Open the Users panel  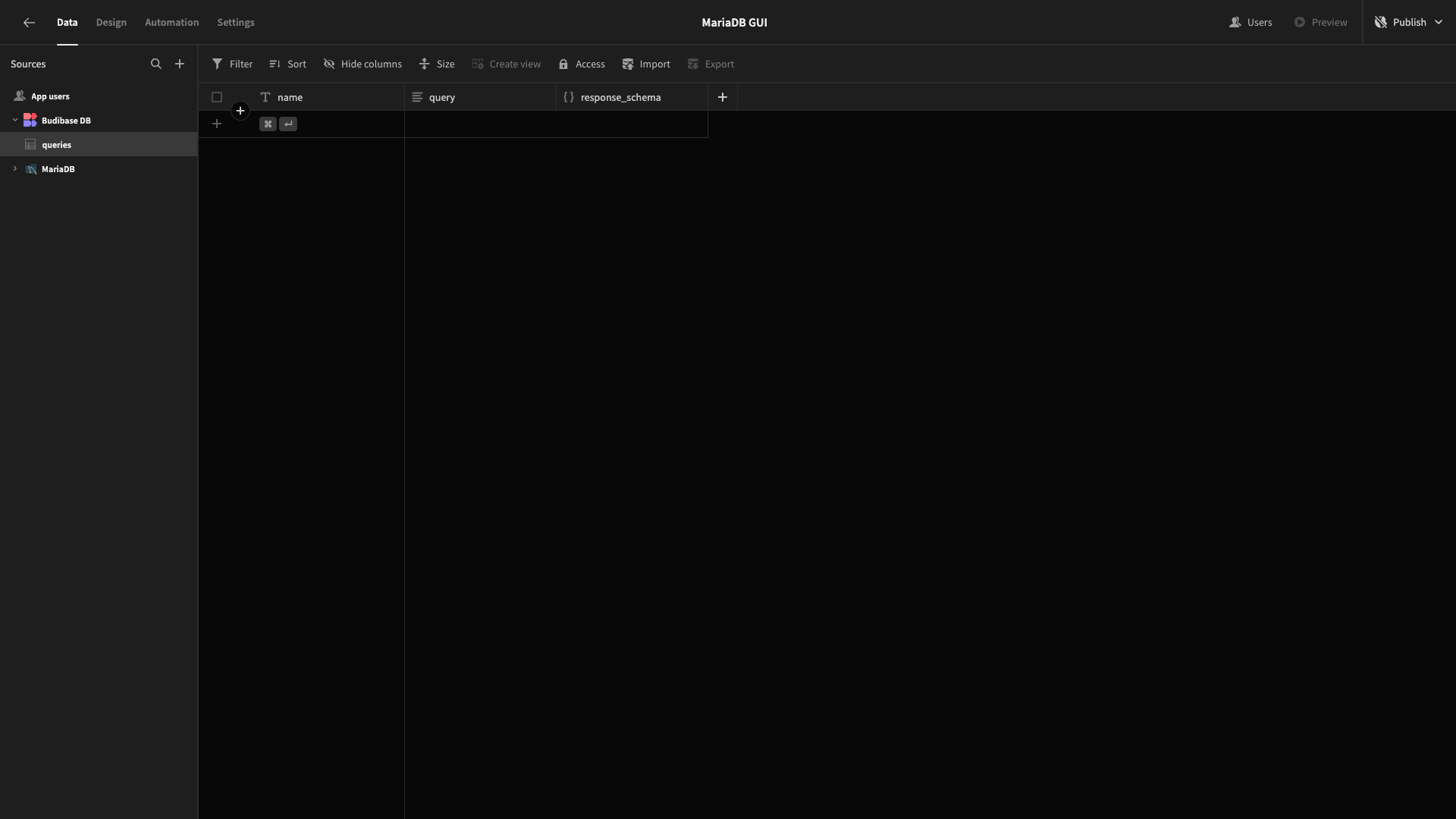click(x=1250, y=23)
